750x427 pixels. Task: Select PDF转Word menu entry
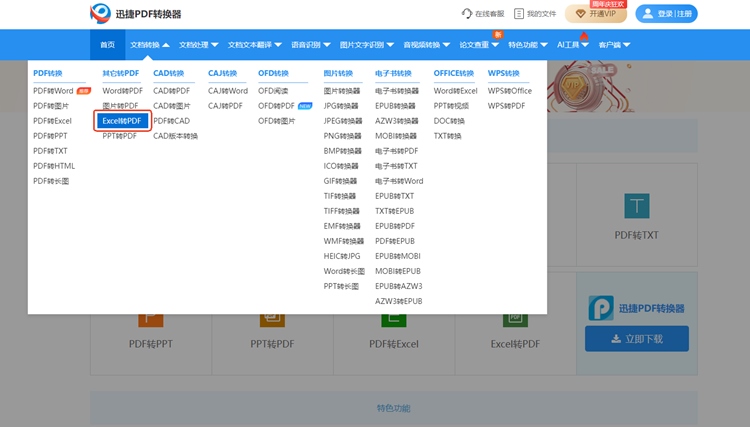pos(53,91)
